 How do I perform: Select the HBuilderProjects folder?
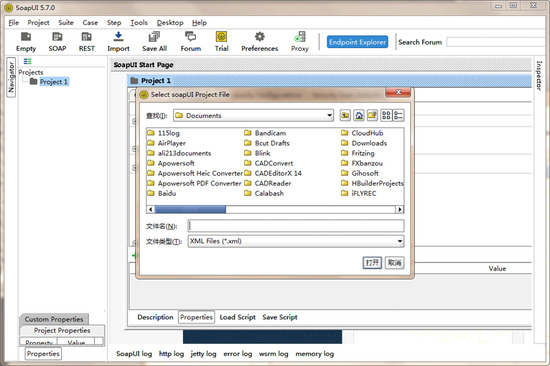373,183
